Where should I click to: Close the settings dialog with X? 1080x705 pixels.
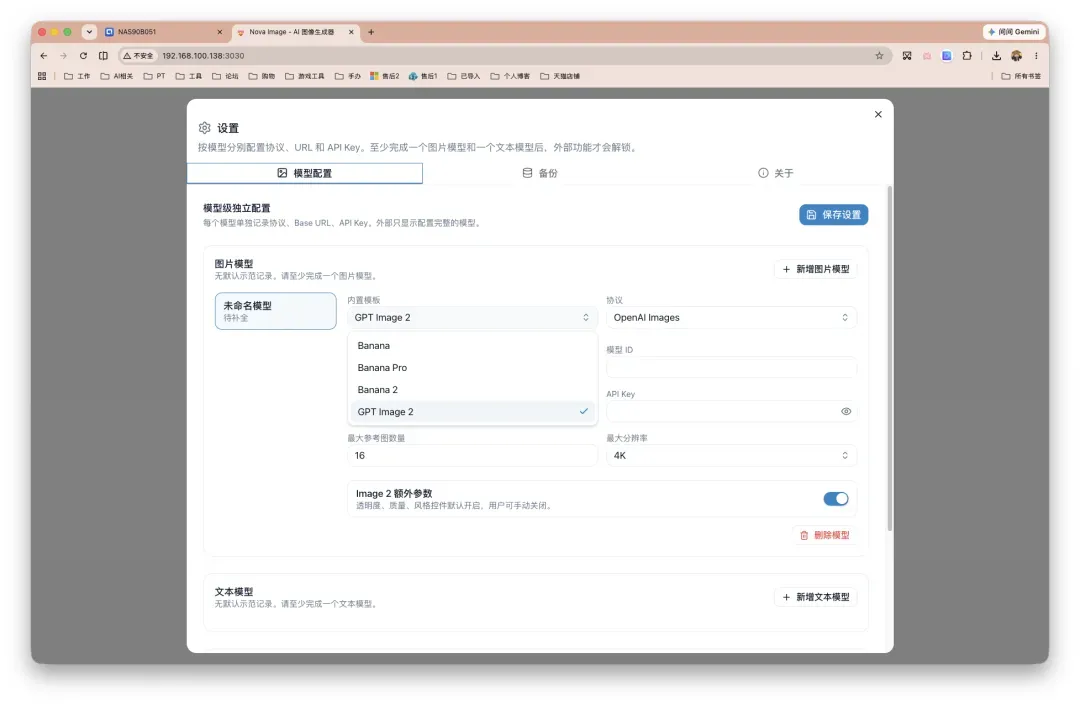tap(878, 114)
